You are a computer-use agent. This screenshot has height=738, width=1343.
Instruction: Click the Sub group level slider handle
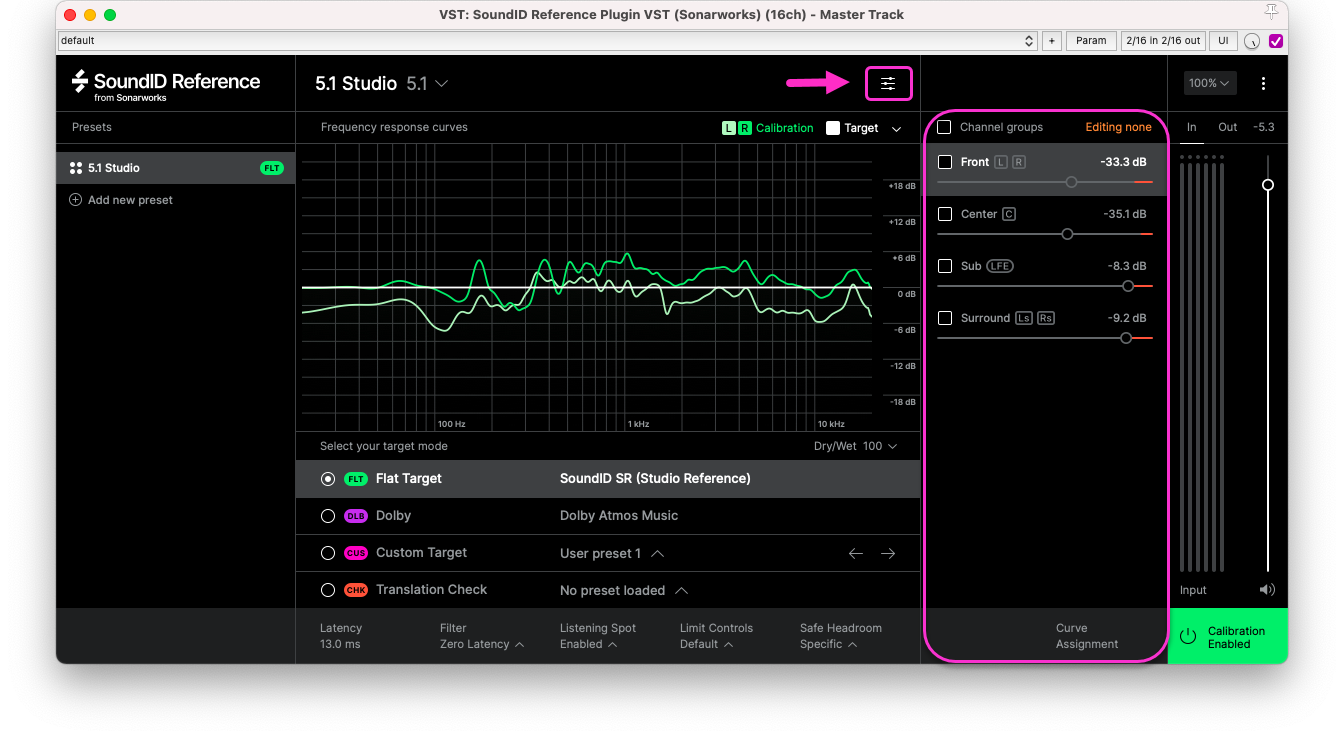coord(1128,286)
